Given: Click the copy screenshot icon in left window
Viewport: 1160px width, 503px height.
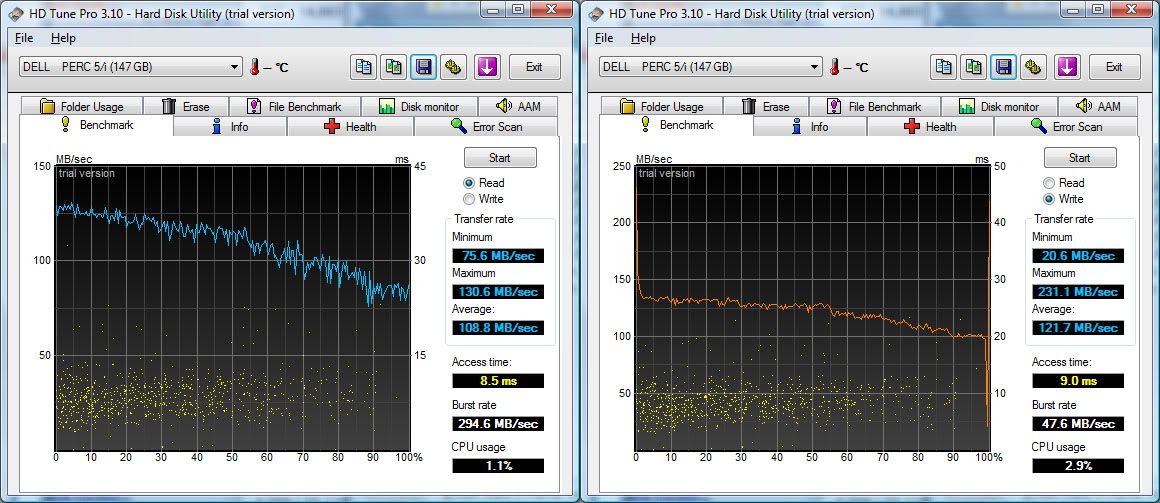Looking at the screenshot, I should coord(394,67).
